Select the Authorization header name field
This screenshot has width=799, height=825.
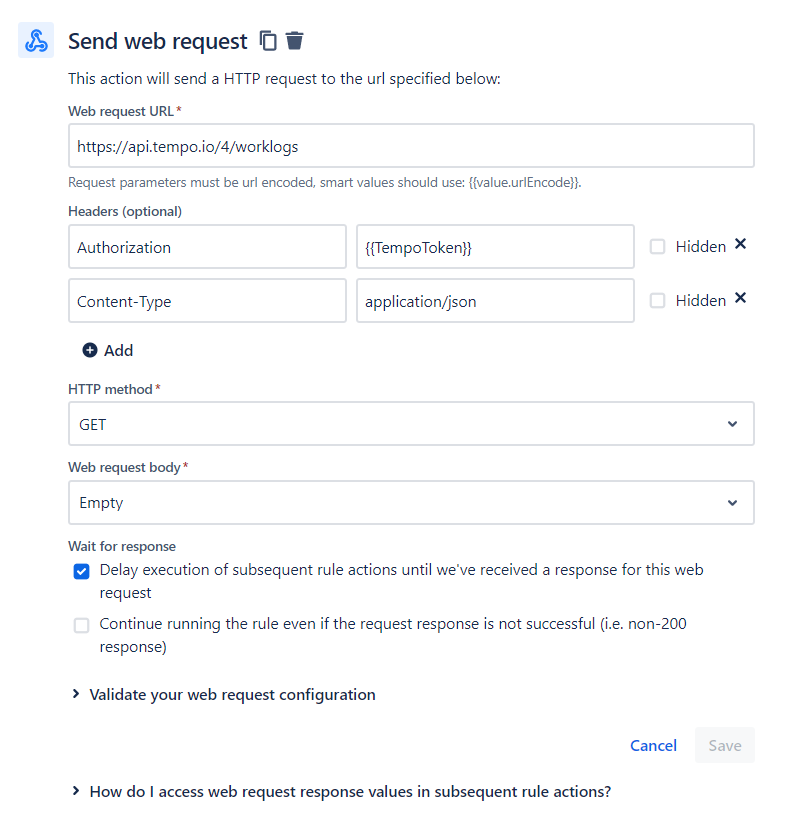pos(207,246)
